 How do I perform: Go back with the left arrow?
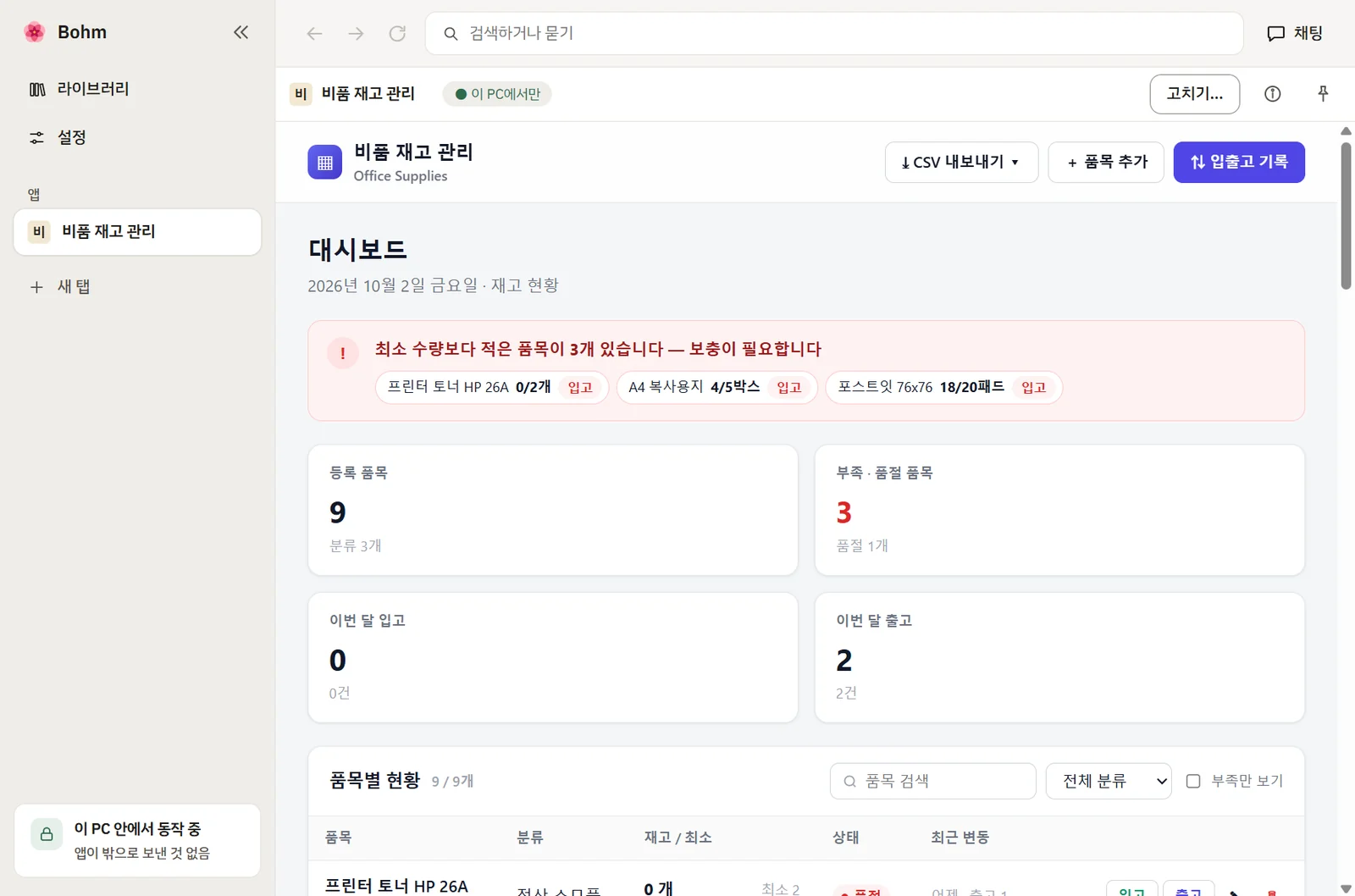[x=314, y=33]
